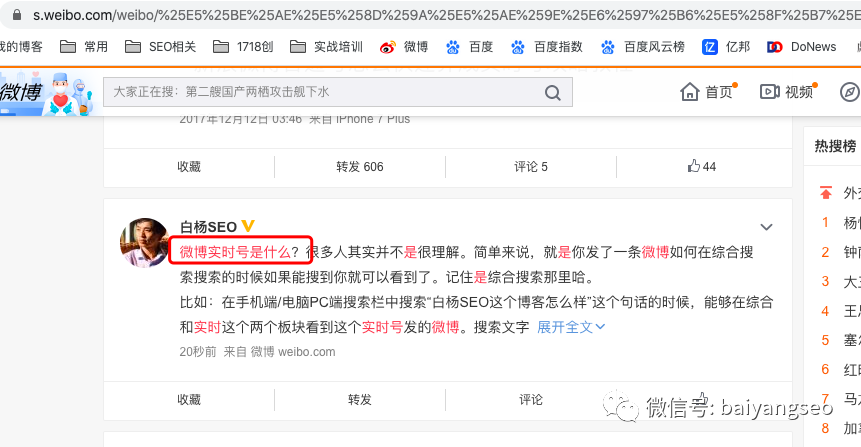Click the 白杨SEO profile avatar
The width and height of the screenshot is (861, 447).
pyautogui.click(x=144, y=243)
